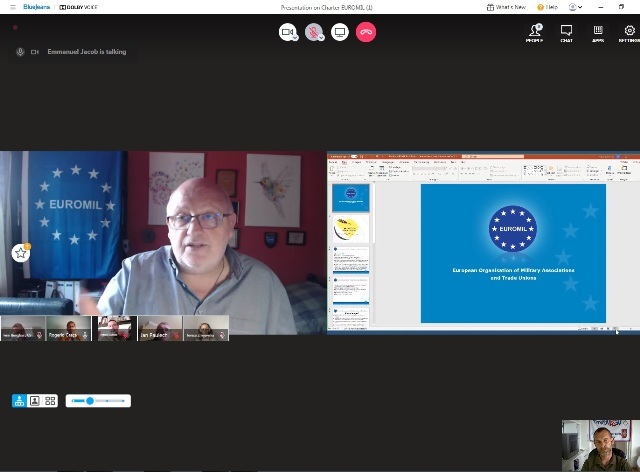
Task: Select the gallery grid layout view
Action: (x=50, y=401)
